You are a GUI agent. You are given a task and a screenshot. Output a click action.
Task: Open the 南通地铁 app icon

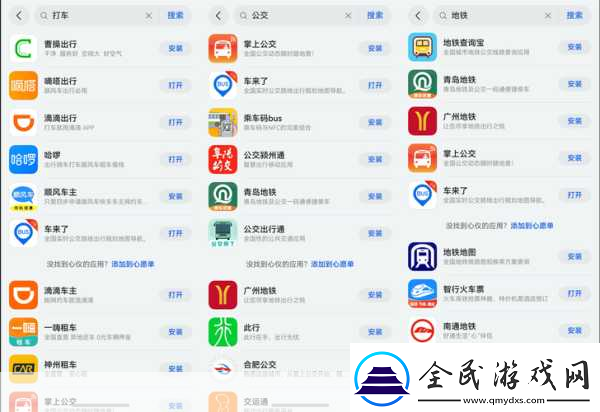(422, 331)
